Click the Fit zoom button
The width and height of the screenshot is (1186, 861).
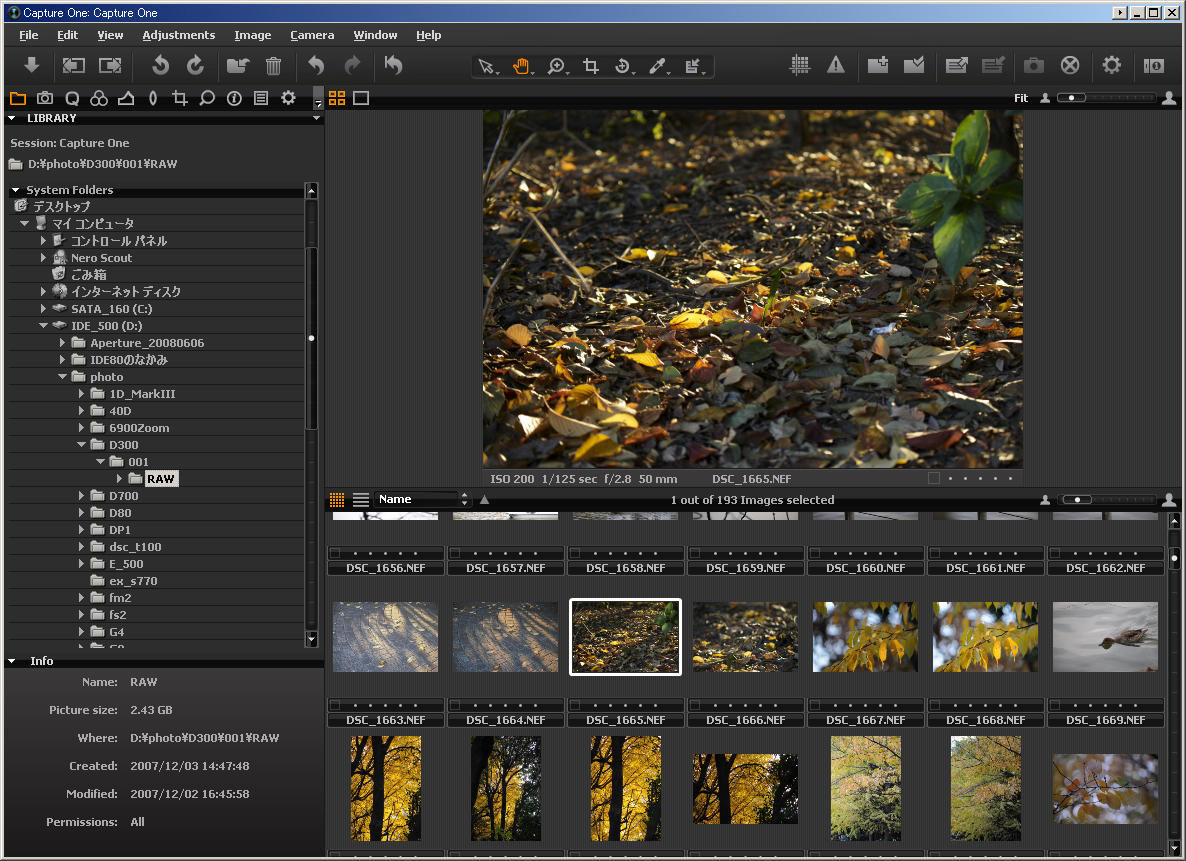[1020, 98]
